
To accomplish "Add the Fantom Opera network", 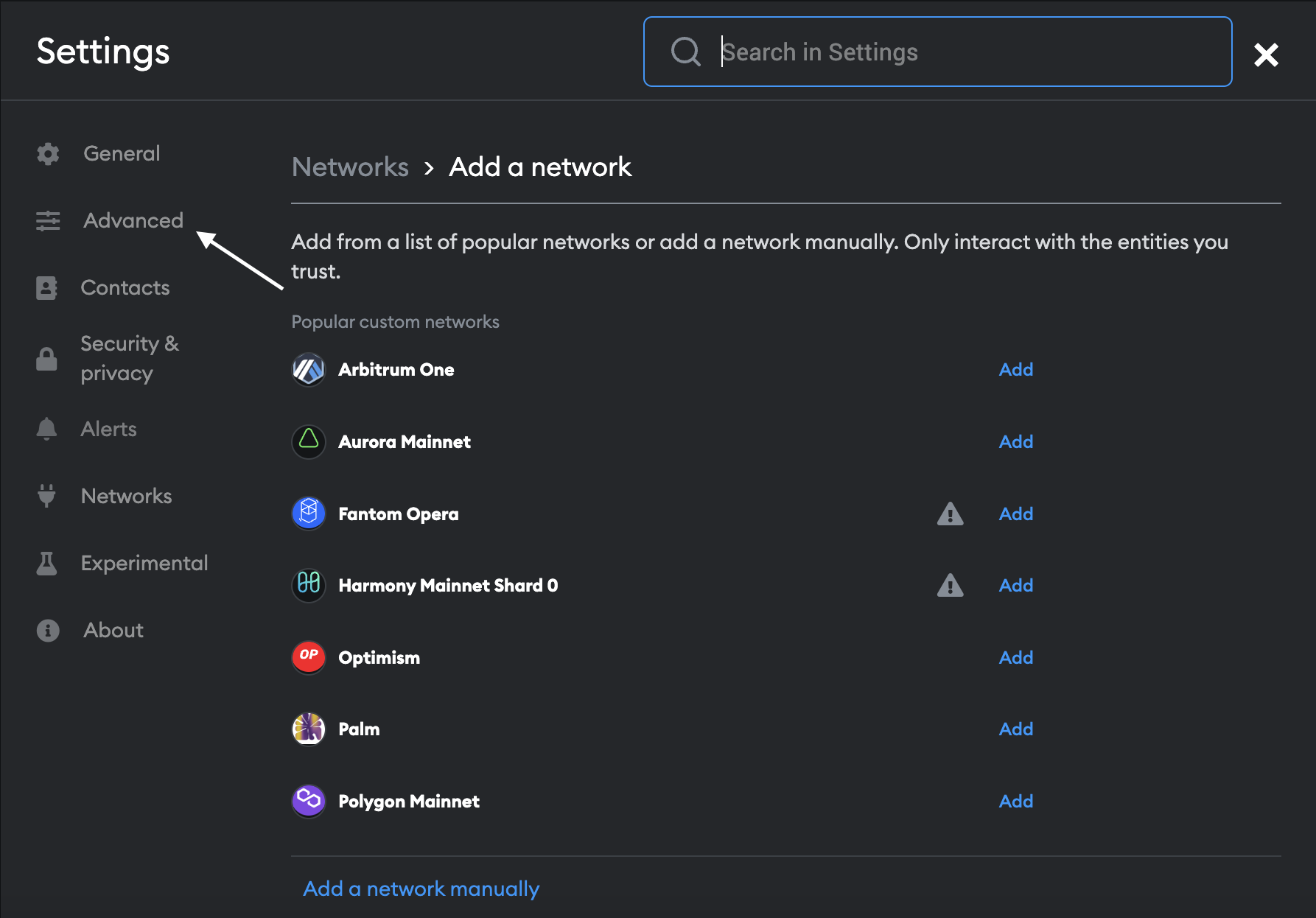I will (1016, 514).
